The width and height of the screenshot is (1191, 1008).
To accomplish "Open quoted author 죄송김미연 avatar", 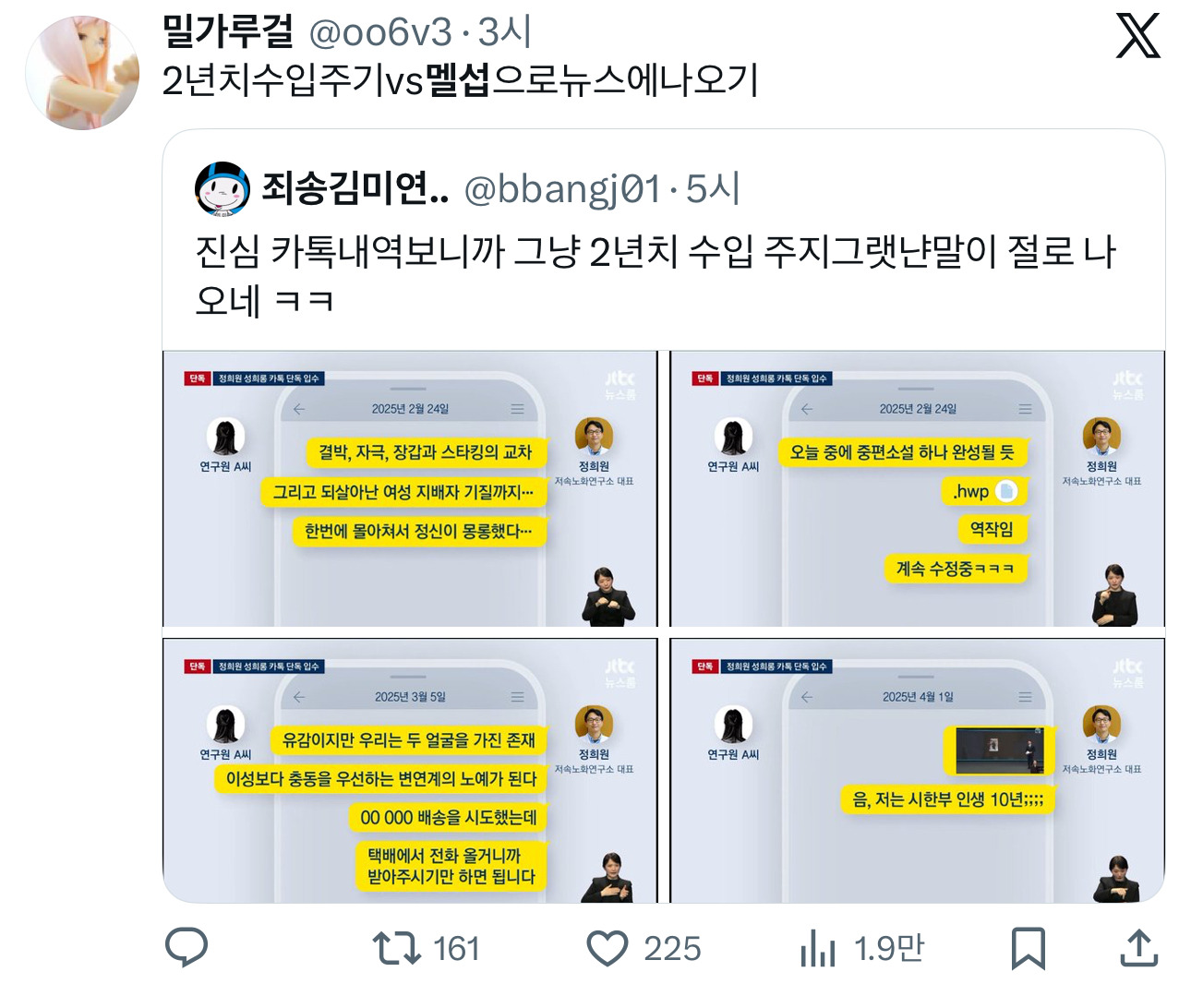I will coord(223,189).
